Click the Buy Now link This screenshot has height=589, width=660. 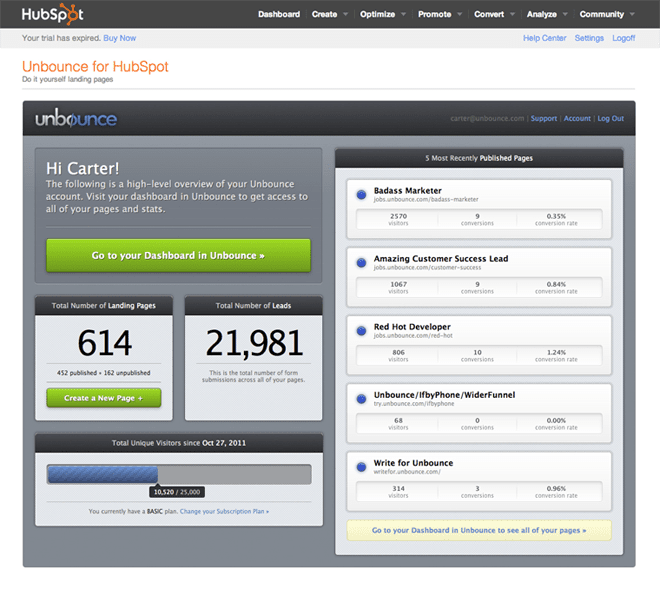[x=120, y=38]
